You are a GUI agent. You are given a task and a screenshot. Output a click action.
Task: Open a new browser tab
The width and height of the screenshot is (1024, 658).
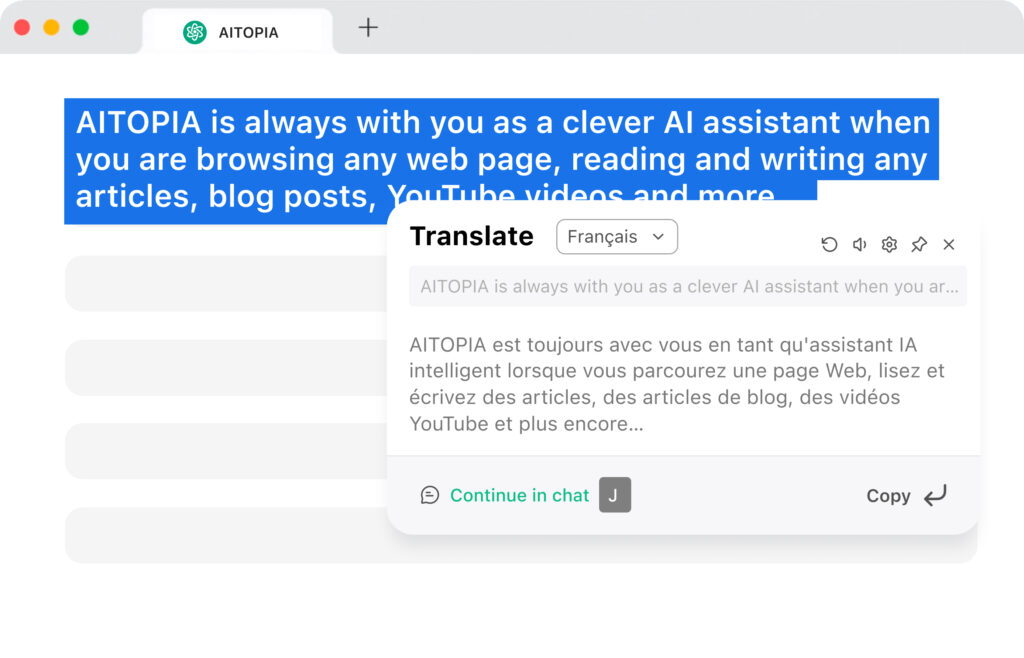tap(368, 27)
